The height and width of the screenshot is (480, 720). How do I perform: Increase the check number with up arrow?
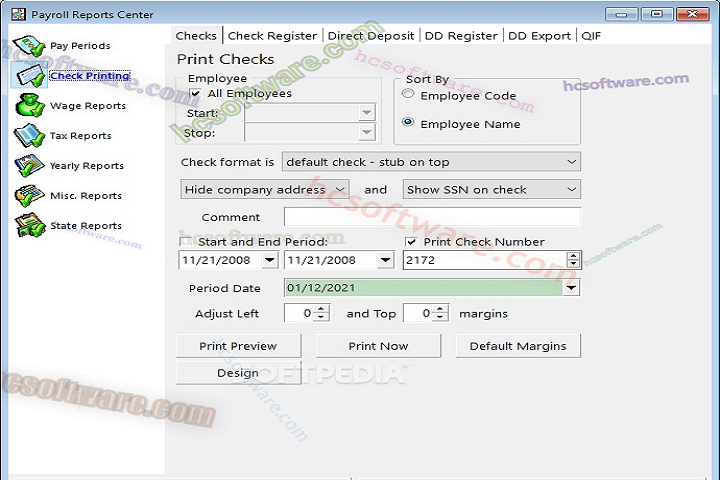coord(573,256)
